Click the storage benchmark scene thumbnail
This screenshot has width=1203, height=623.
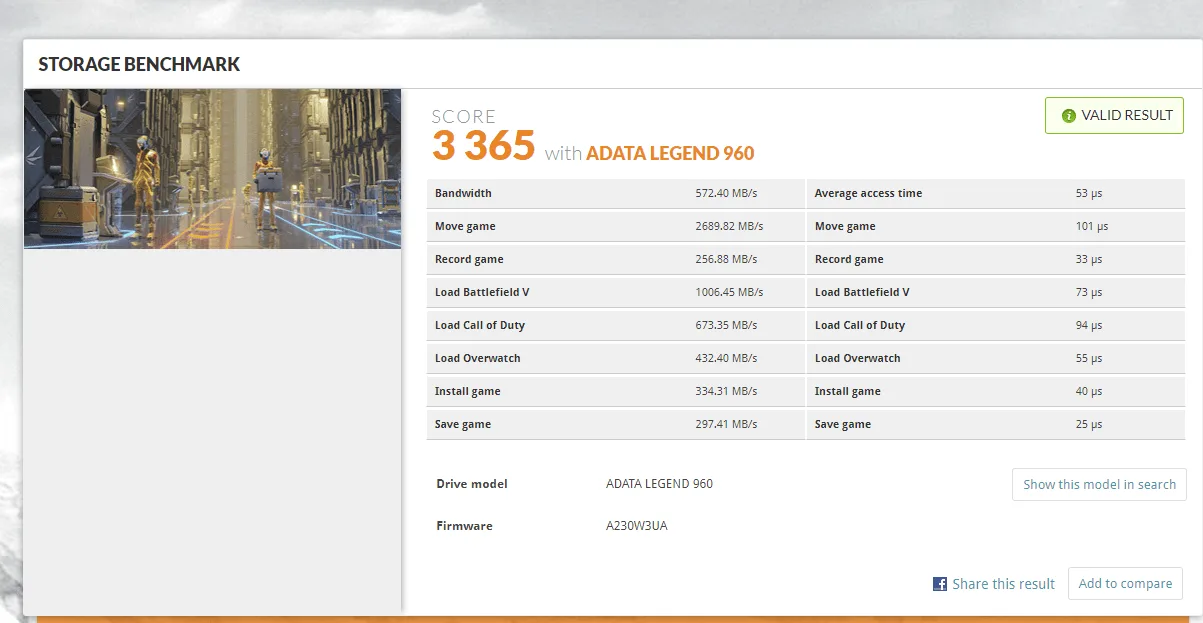[212, 169]
